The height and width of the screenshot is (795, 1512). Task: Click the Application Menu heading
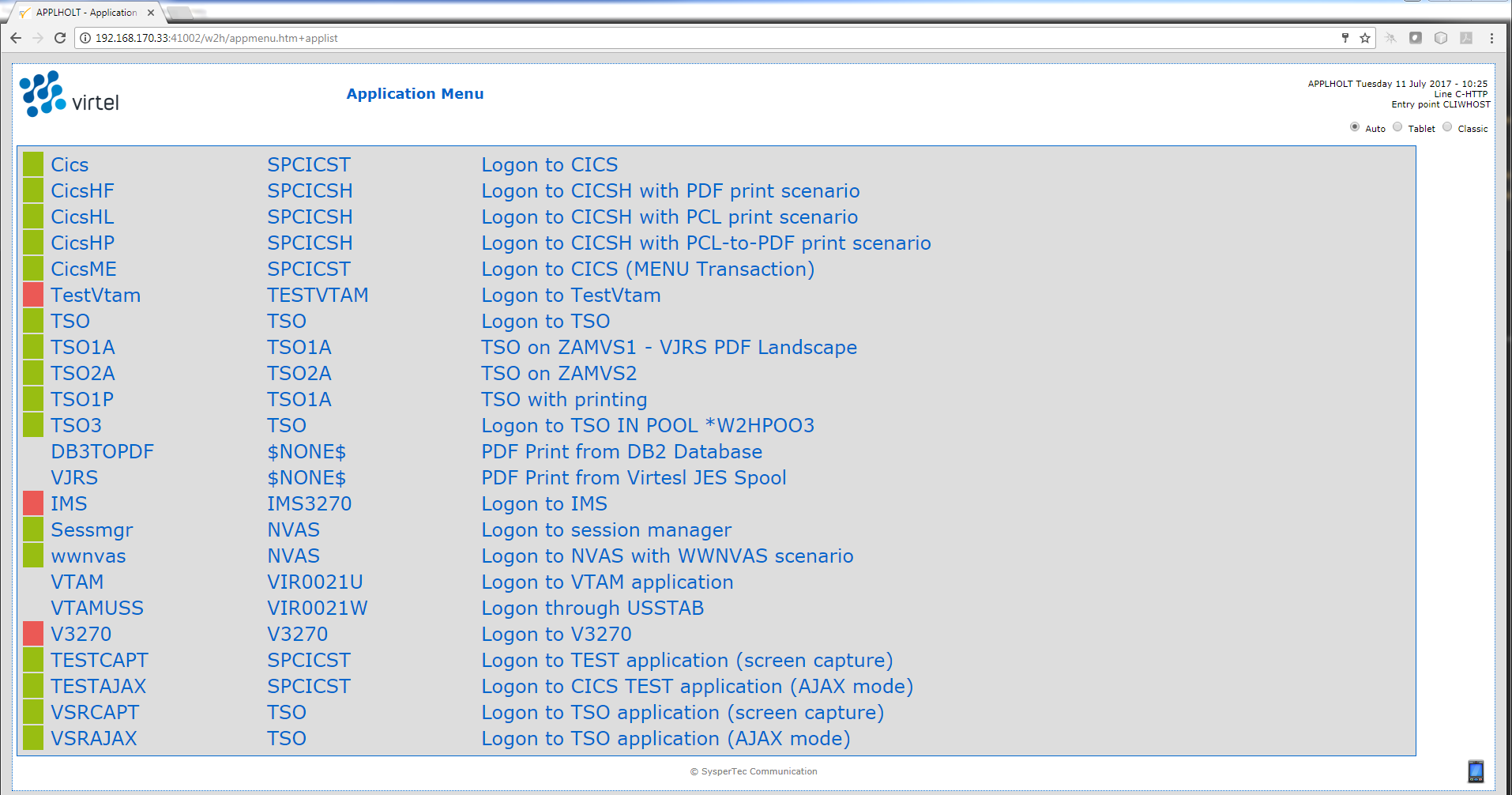coord(415,93)
